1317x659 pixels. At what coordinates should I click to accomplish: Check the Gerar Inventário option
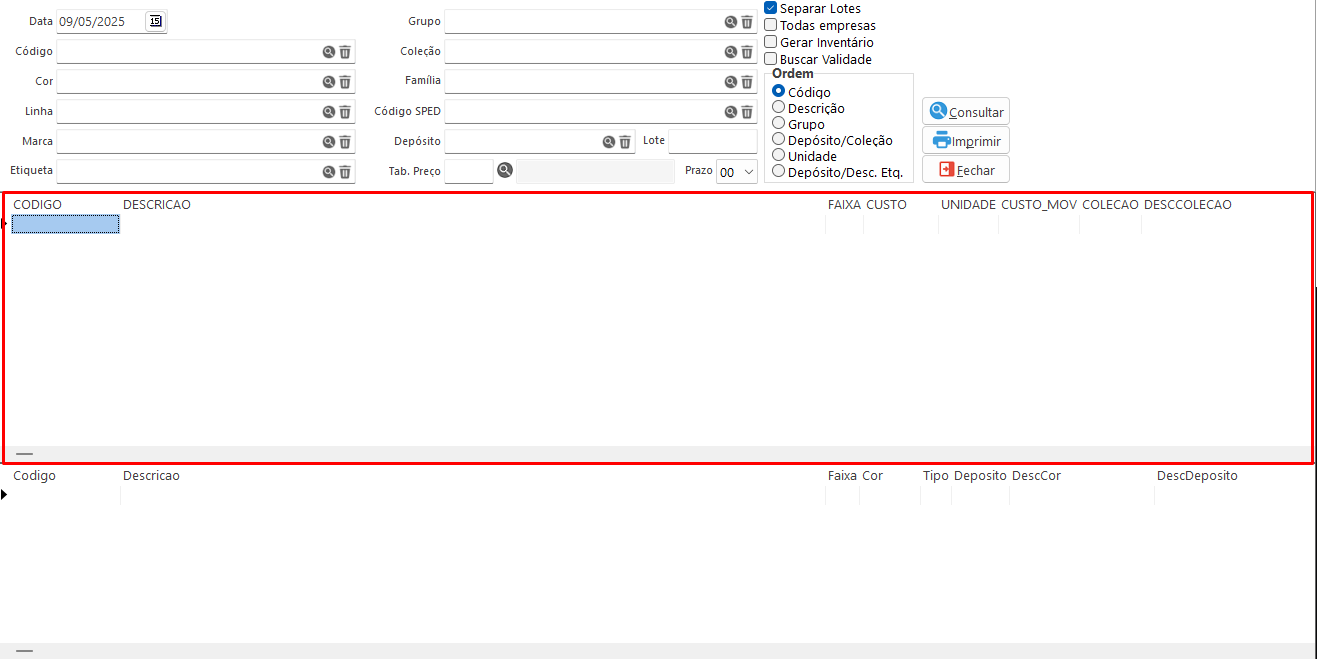tap(771, 42)
